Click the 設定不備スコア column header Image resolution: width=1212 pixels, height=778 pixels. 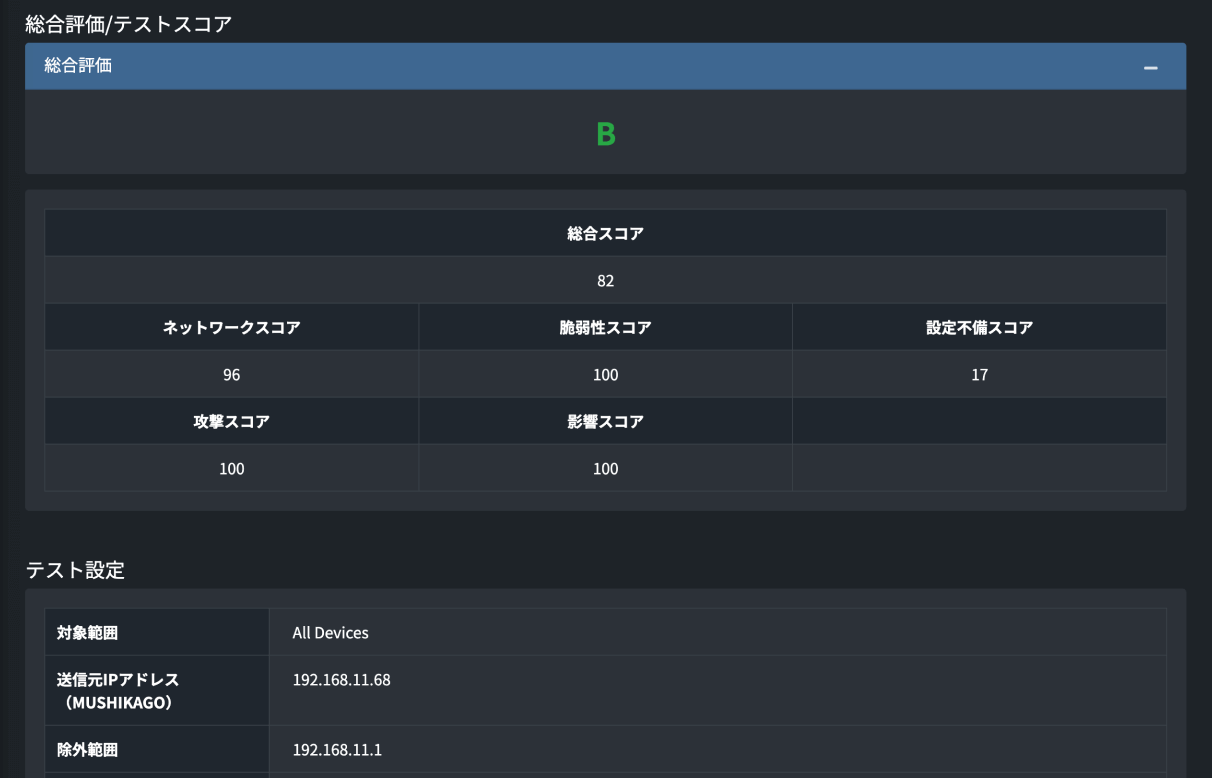pyautogui.click(x=978, y=327)
